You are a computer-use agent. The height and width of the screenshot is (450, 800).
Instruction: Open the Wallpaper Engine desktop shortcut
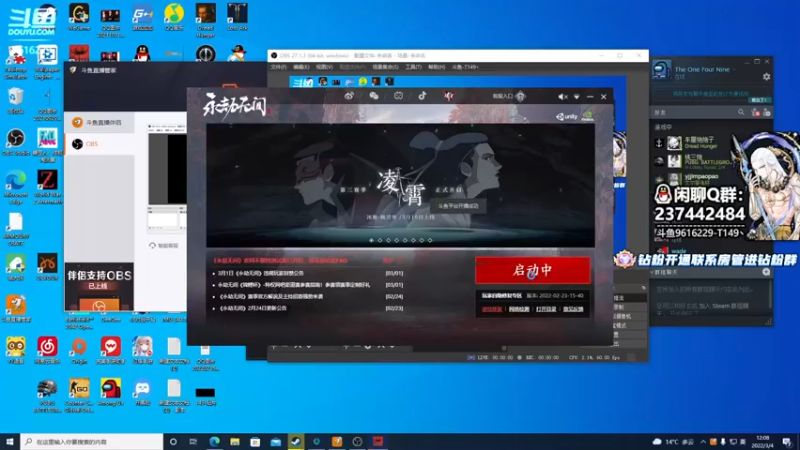[x=47, y=62]
